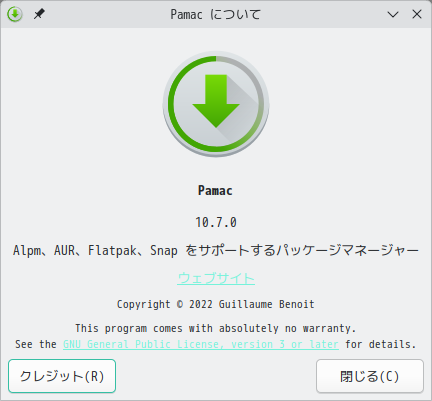Open the ウェブサイト website link
Screen dimensions: 432x401
tap(216, 278)
